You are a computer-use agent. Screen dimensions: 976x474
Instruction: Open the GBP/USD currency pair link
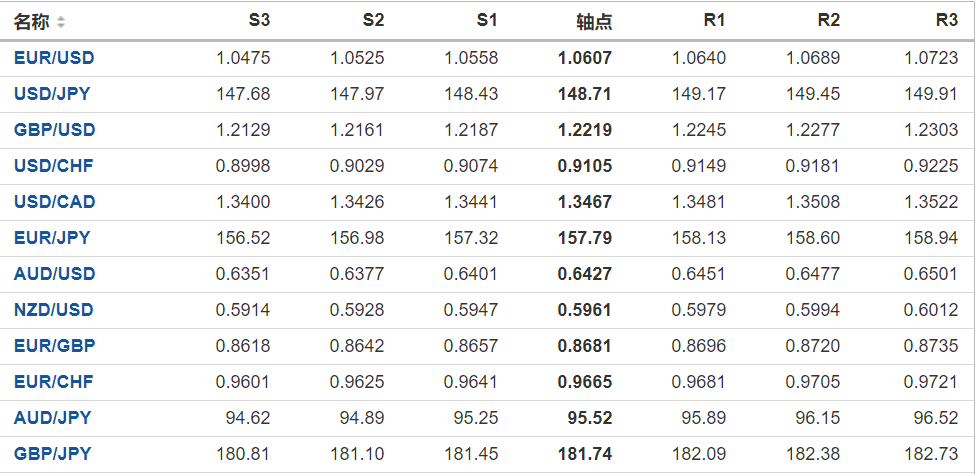[54, 130]
